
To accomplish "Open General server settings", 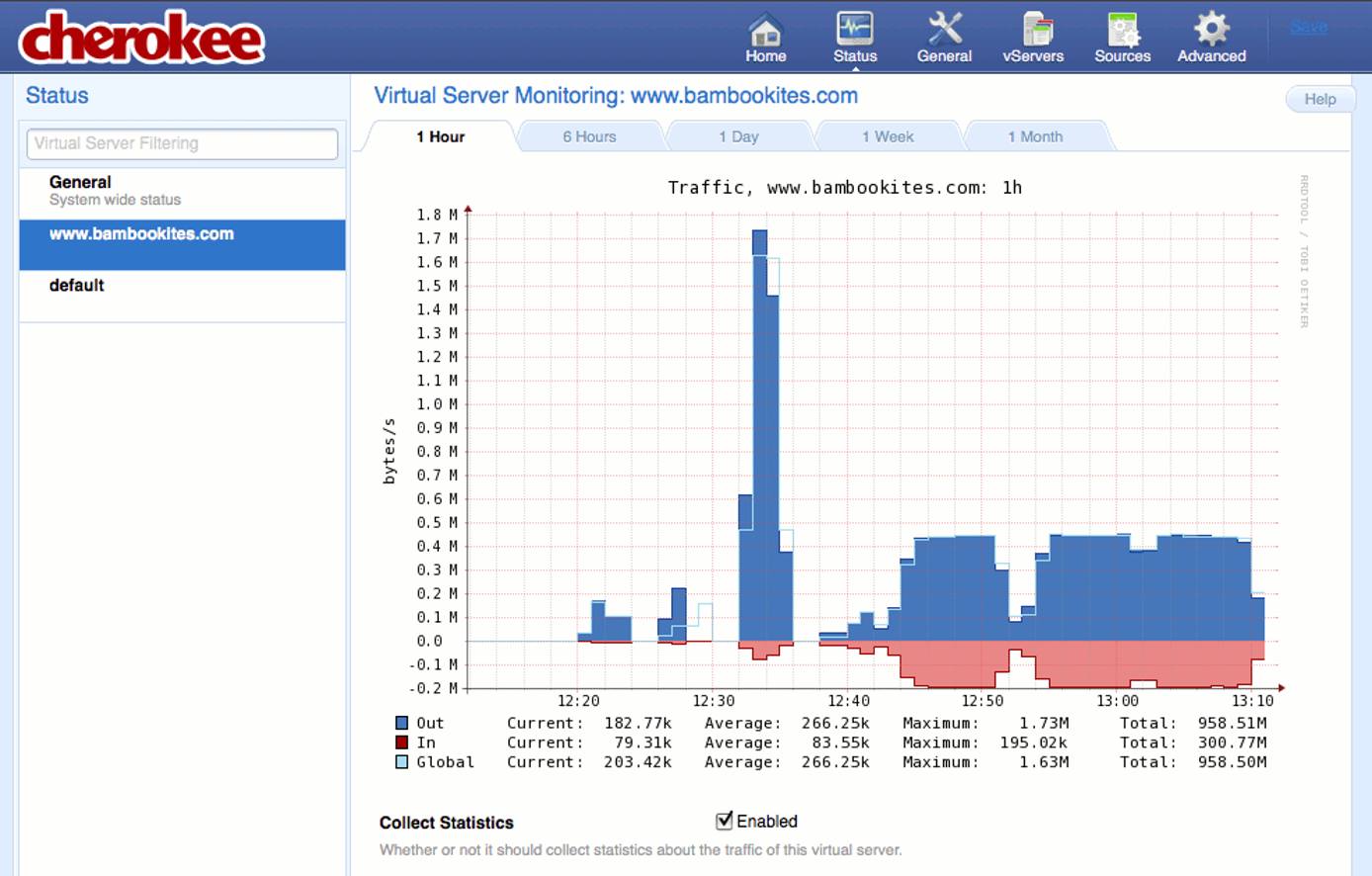I will 943,36.
